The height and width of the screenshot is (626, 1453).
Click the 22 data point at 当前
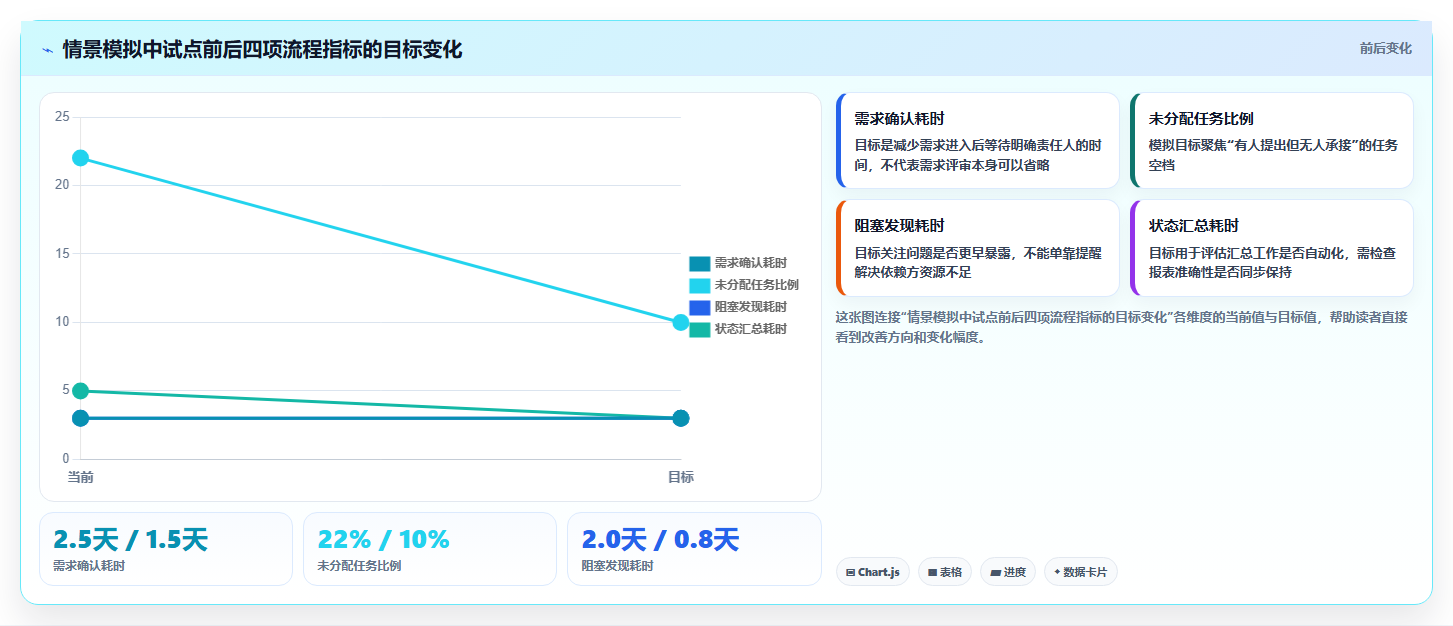click(x=81, y=158)
